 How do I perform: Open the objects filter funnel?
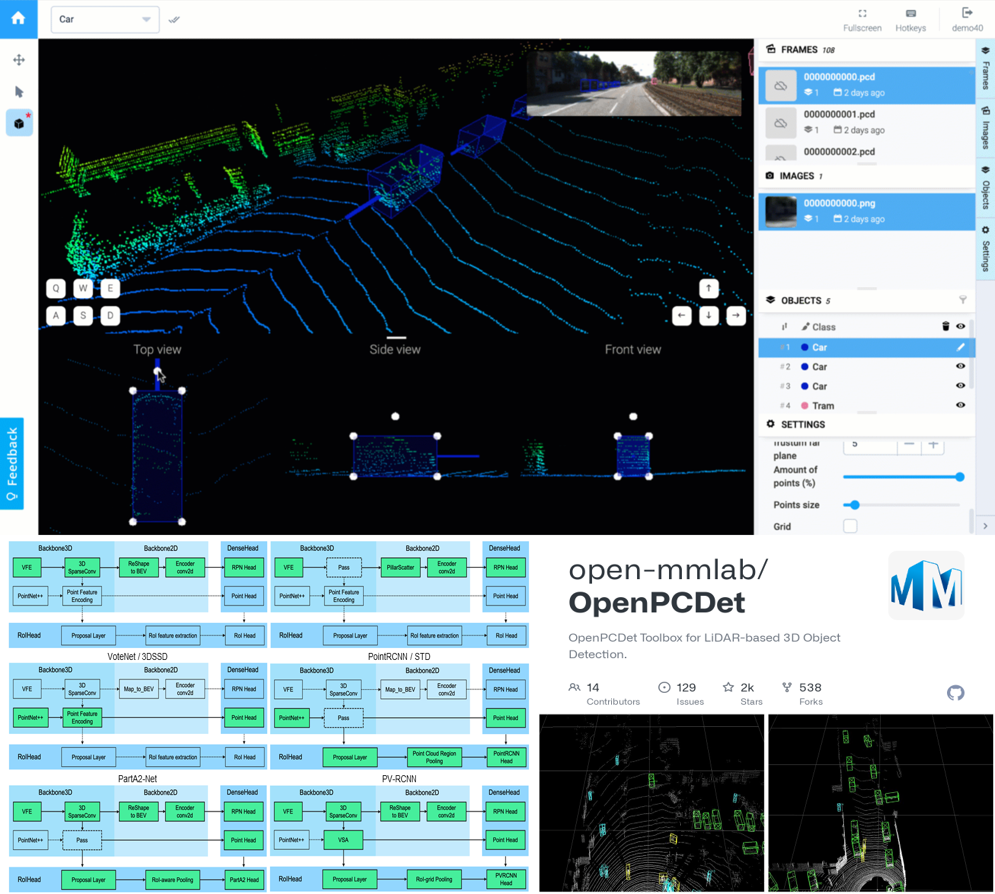[963, 300]
